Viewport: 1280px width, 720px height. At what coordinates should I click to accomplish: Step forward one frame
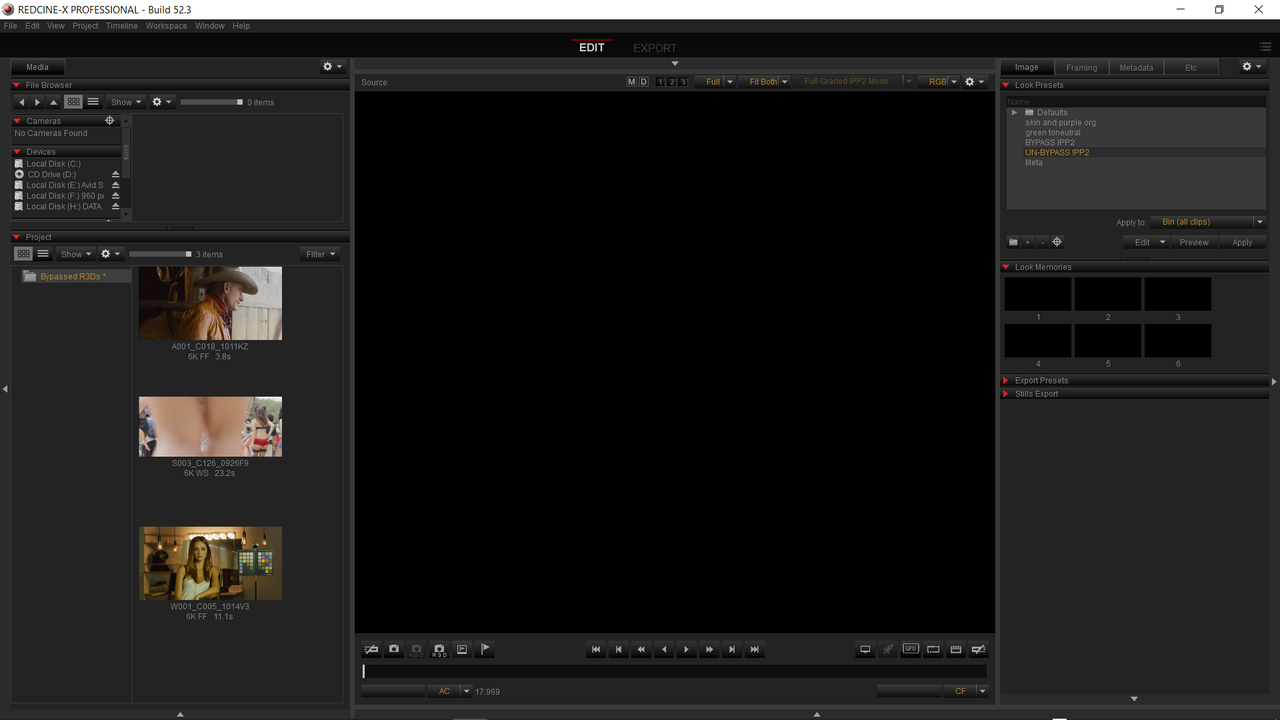pos(732,649)
